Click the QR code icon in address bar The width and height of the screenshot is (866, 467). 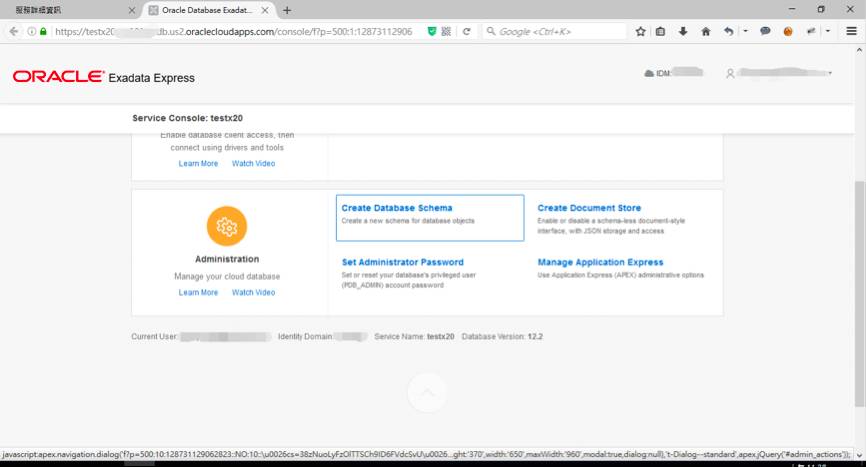pos(446,31)
